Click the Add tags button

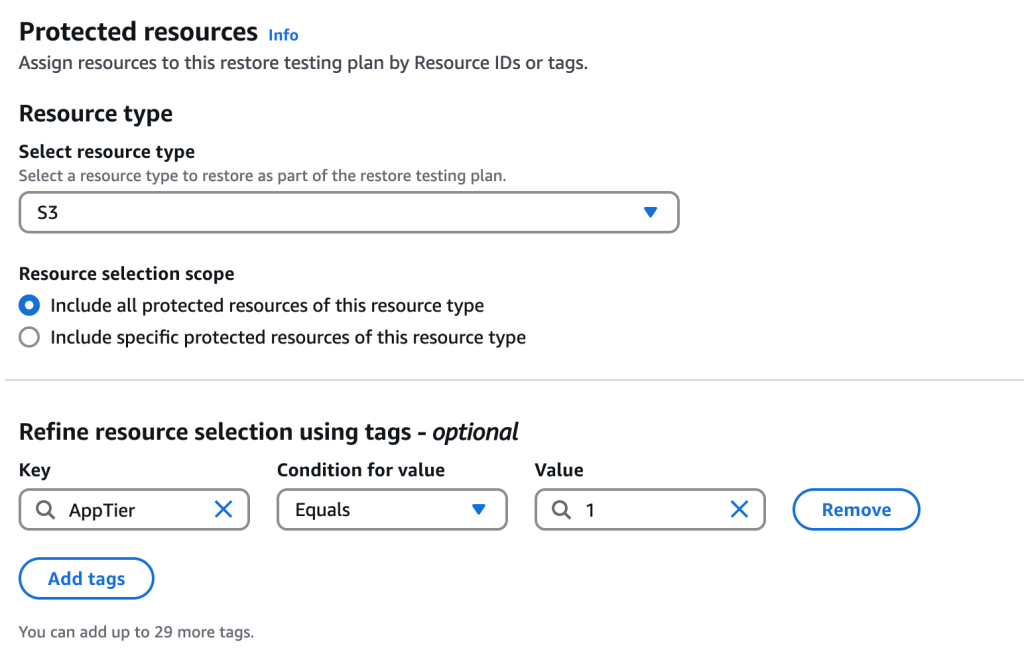[86, 578]
